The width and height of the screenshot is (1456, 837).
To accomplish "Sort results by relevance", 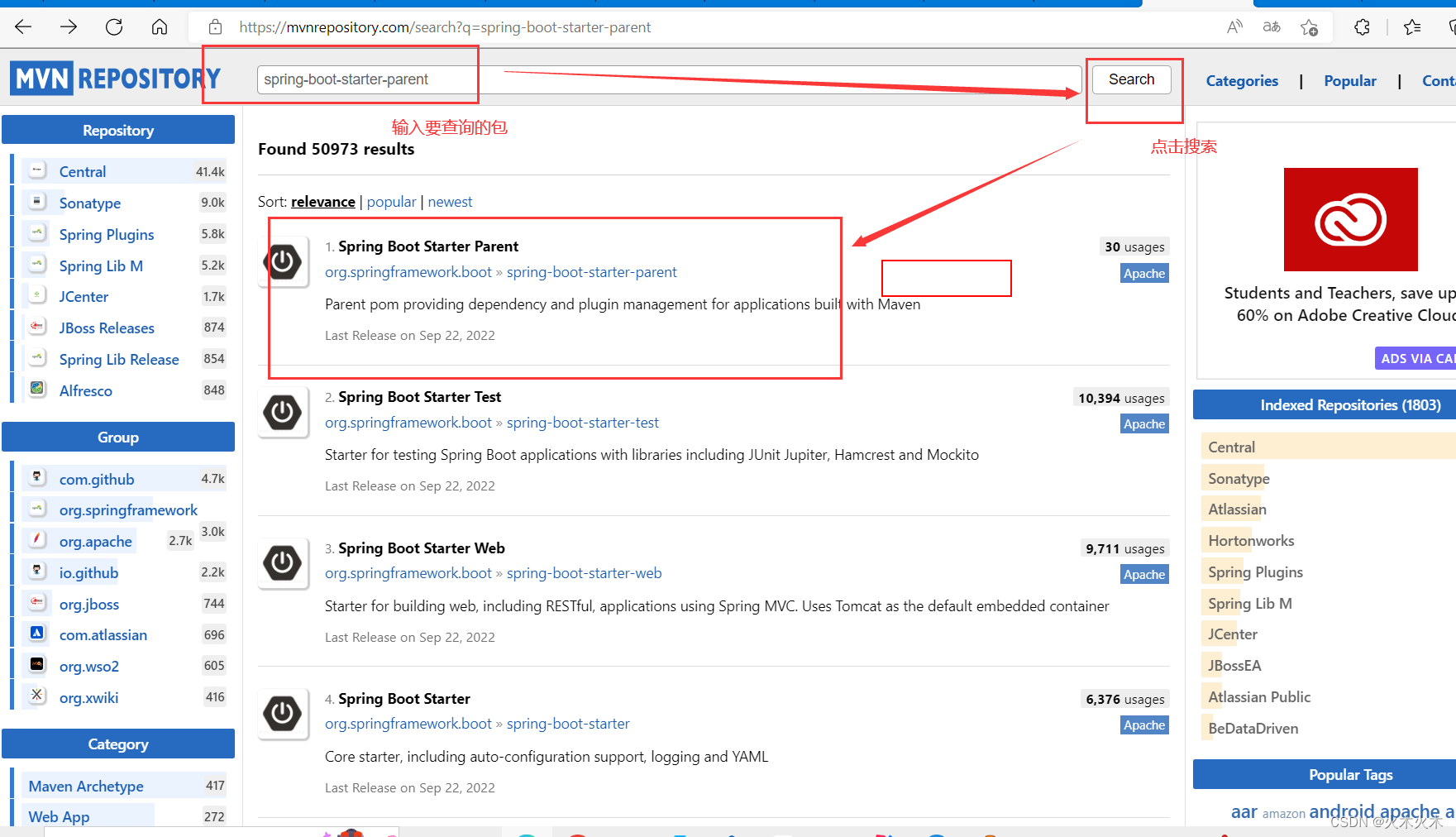I will click(323, 202).
